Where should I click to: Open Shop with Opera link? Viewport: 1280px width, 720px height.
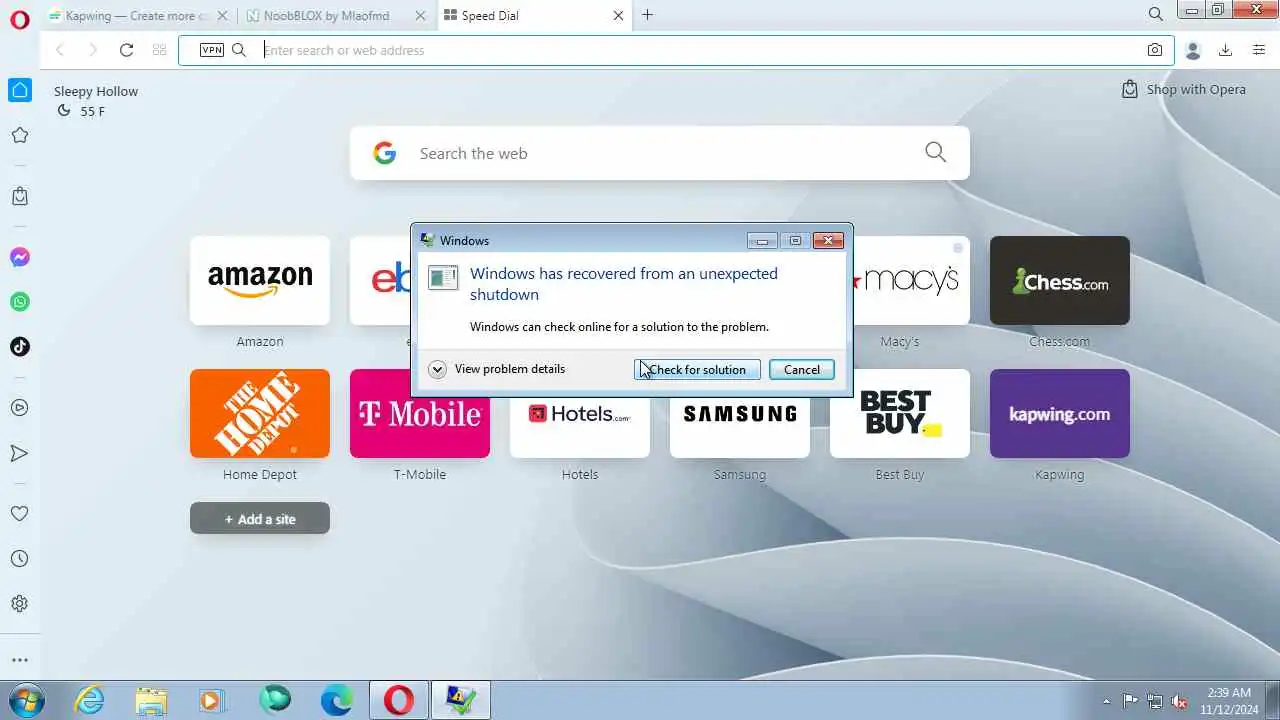(1184, 89)
